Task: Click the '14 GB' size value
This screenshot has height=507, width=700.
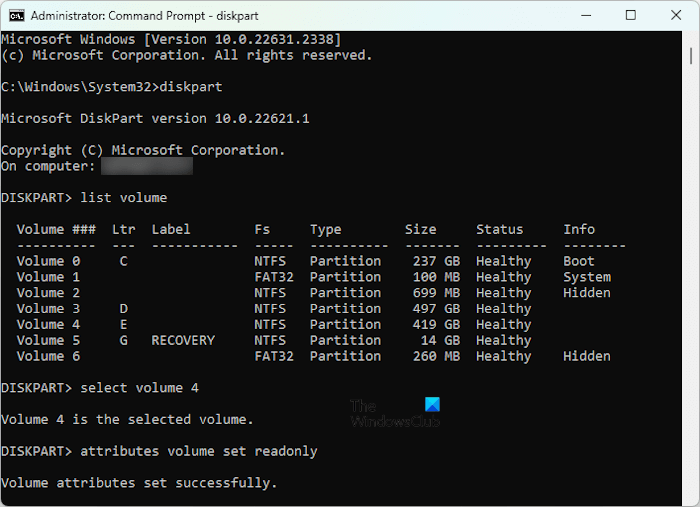Action: point(440,341)
